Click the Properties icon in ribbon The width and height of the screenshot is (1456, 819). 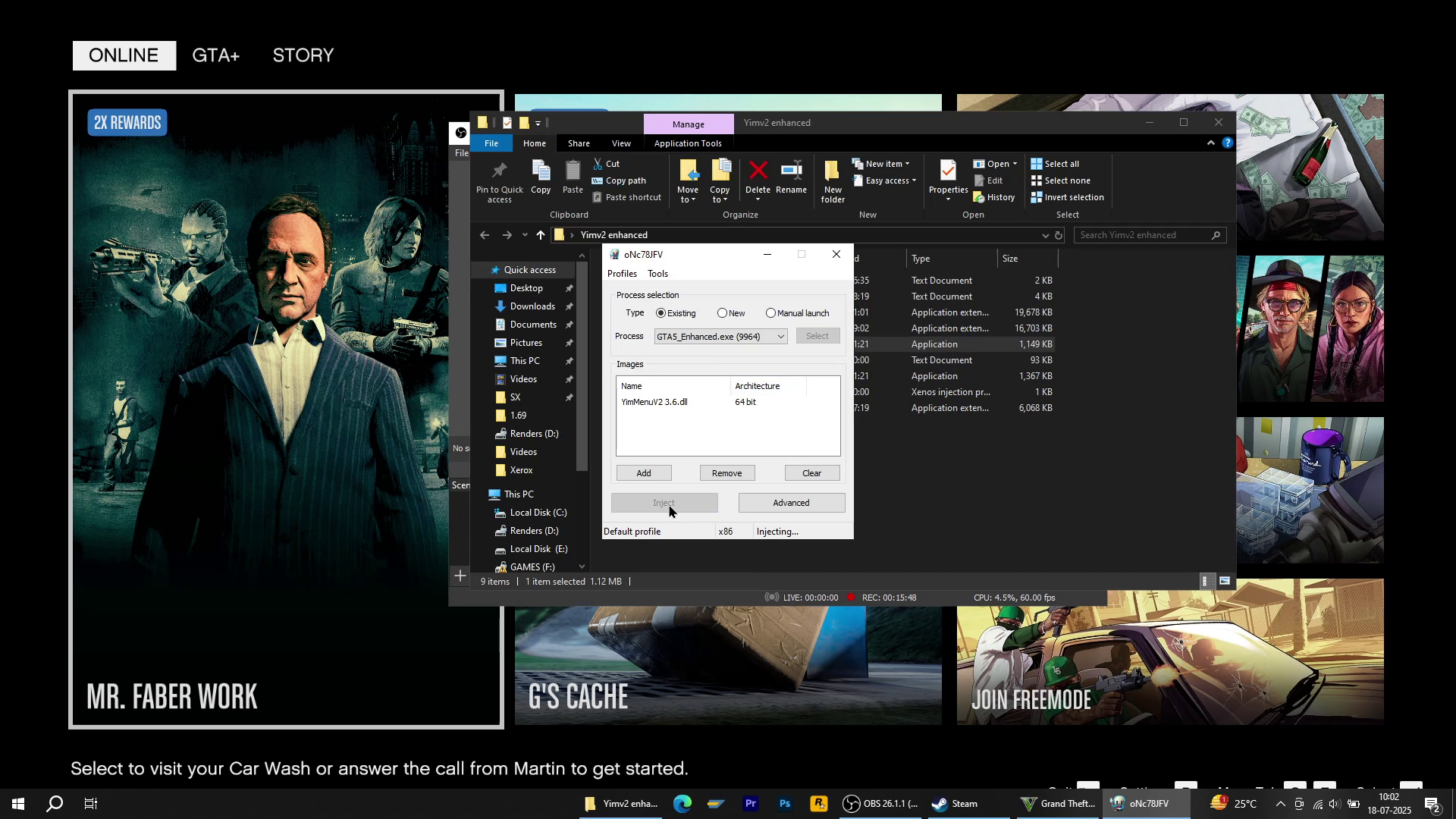click(948, 171)
